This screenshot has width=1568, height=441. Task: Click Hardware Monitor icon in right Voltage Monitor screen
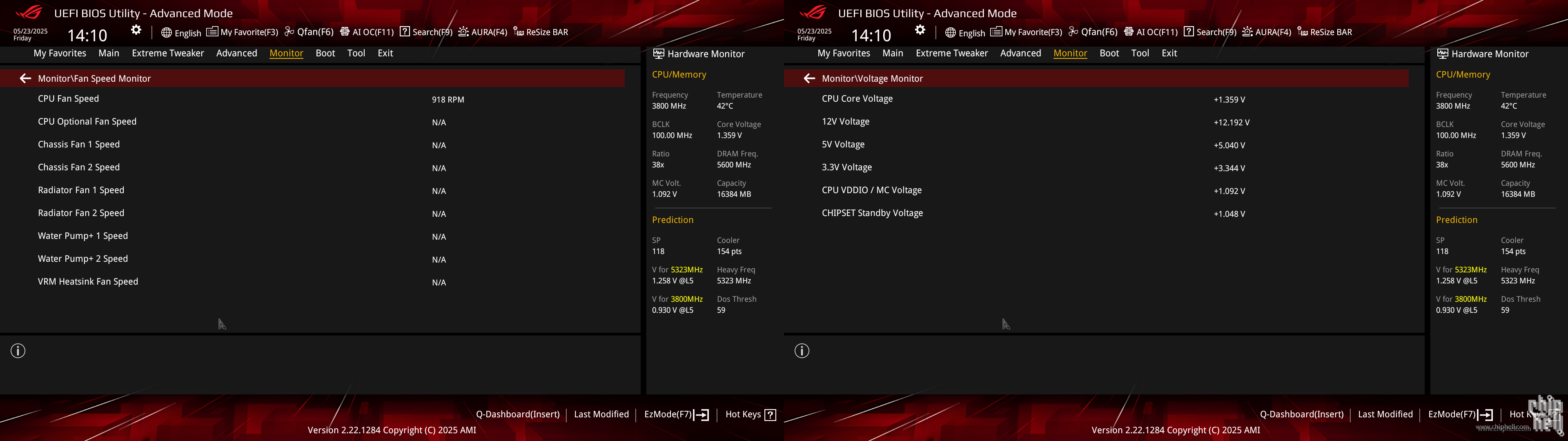[1443, 53]
